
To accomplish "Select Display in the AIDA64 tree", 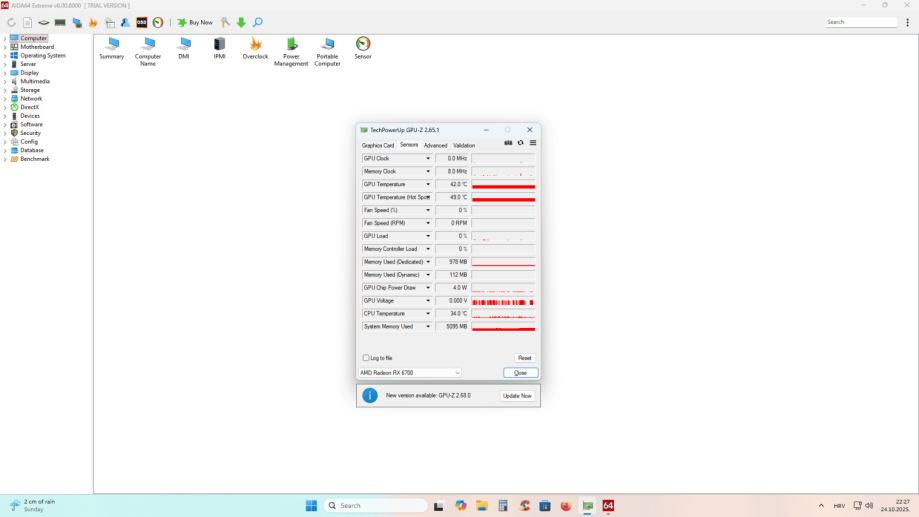I will (x=29, y=73).
